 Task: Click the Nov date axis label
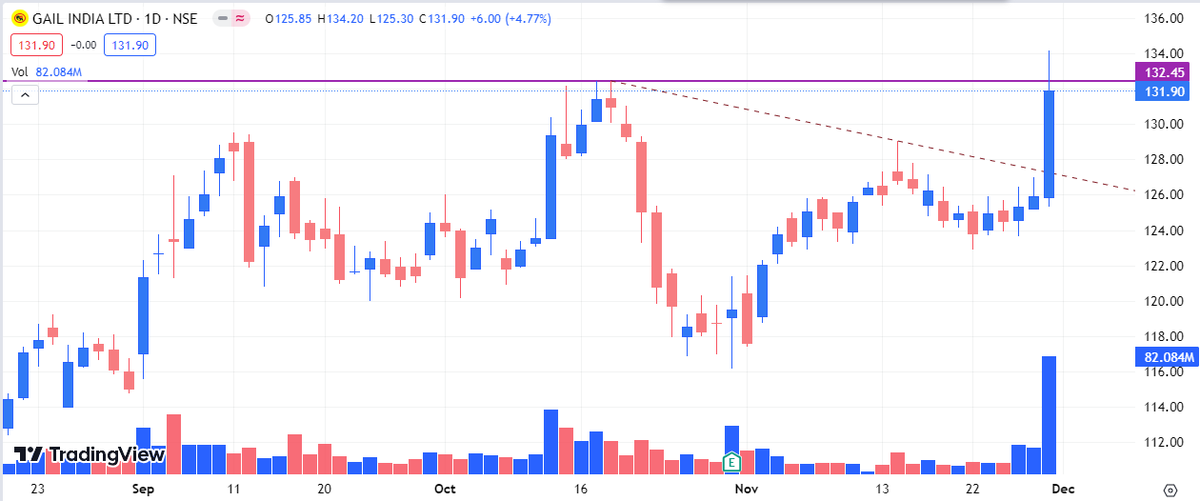tap(745, 489)
